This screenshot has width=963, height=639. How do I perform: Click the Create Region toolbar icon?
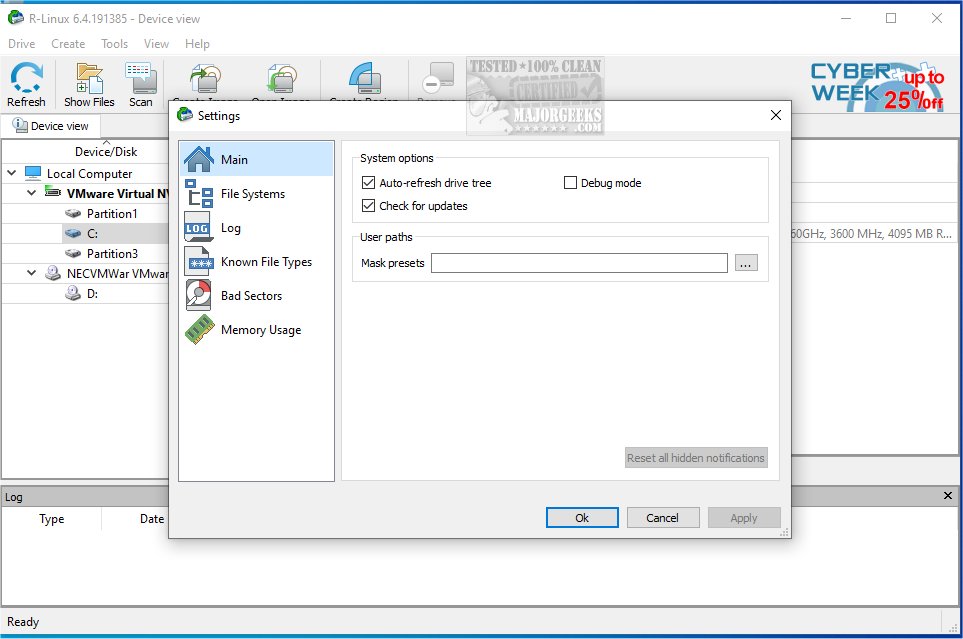365,79
